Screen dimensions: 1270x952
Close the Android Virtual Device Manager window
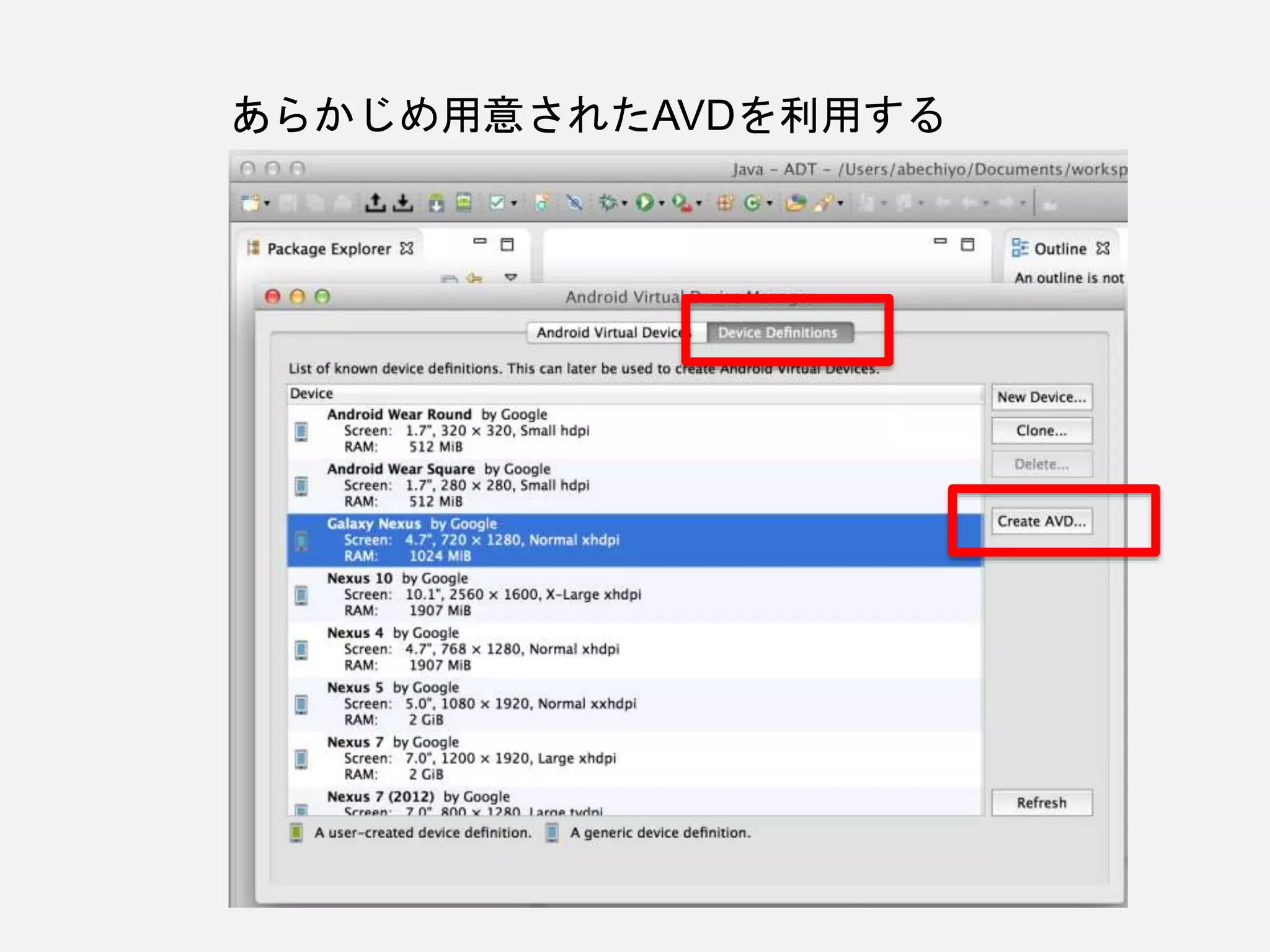point(273,297)
